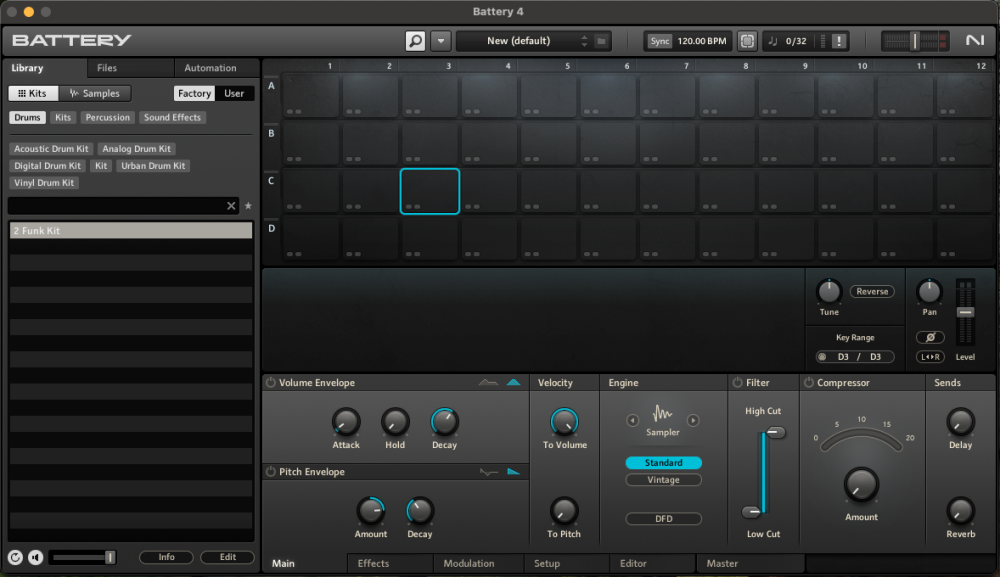Image resolution: width=1000 pixels, height=577 pixels.
Task: Clear the search with X icon
Action: (231, 206)
